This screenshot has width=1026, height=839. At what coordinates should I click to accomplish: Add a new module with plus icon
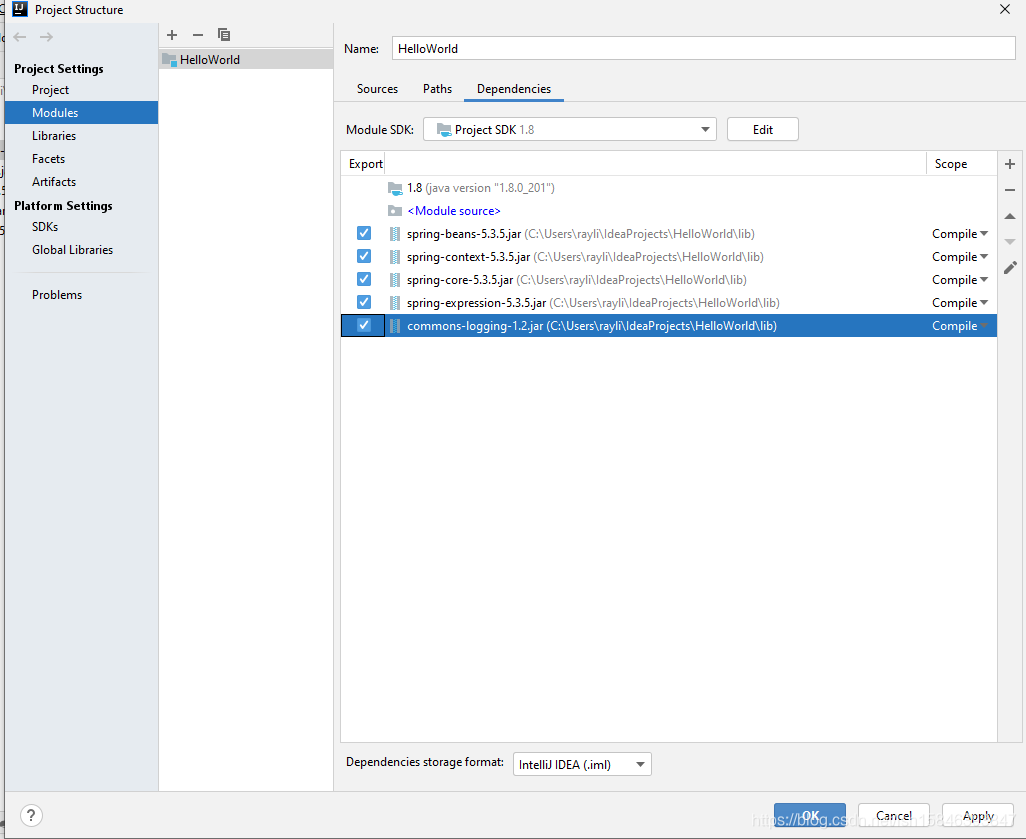[x=172, y=35]
